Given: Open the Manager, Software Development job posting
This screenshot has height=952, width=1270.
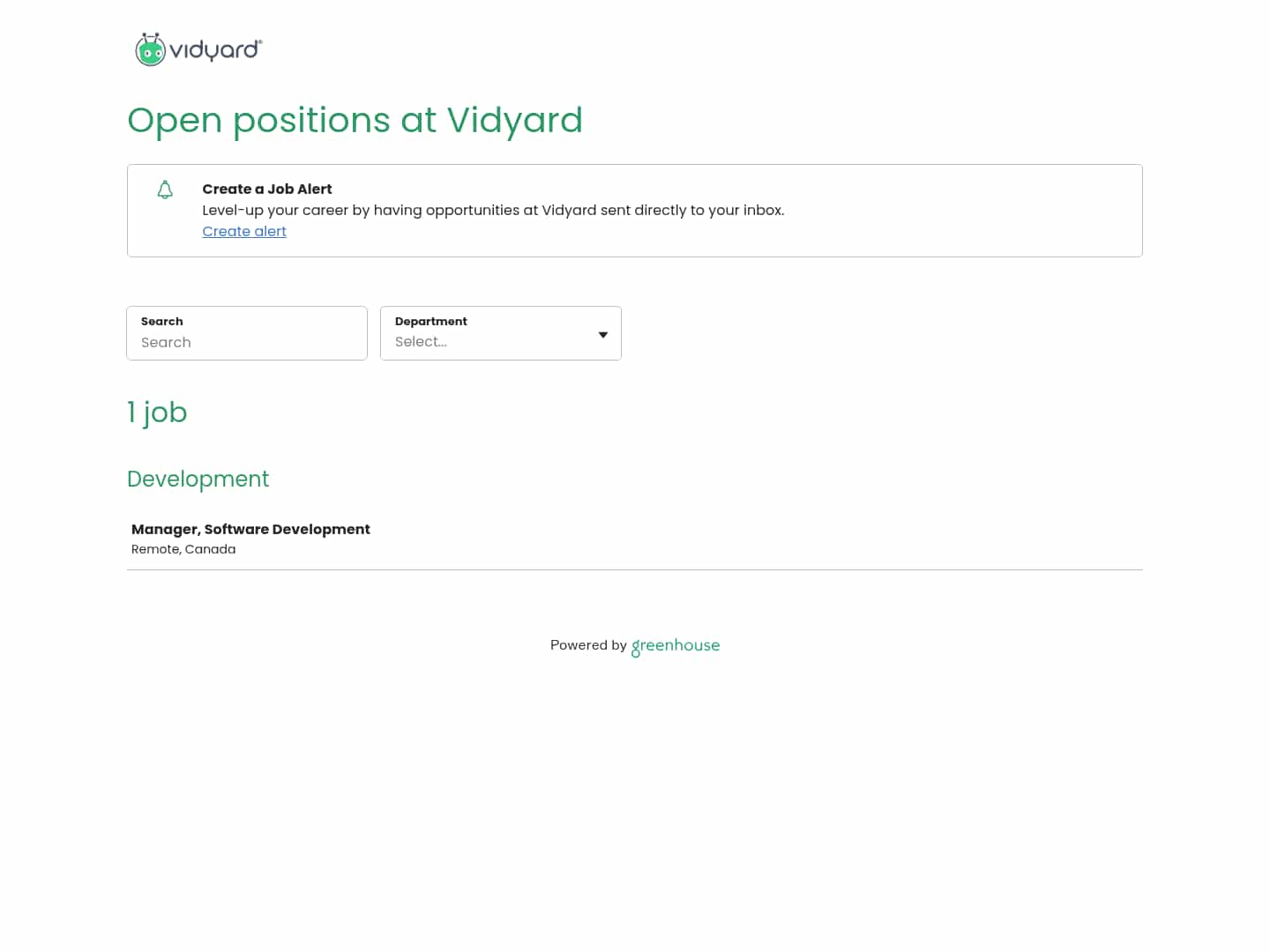Looking at the screenshot, I should tap(250, 529).
